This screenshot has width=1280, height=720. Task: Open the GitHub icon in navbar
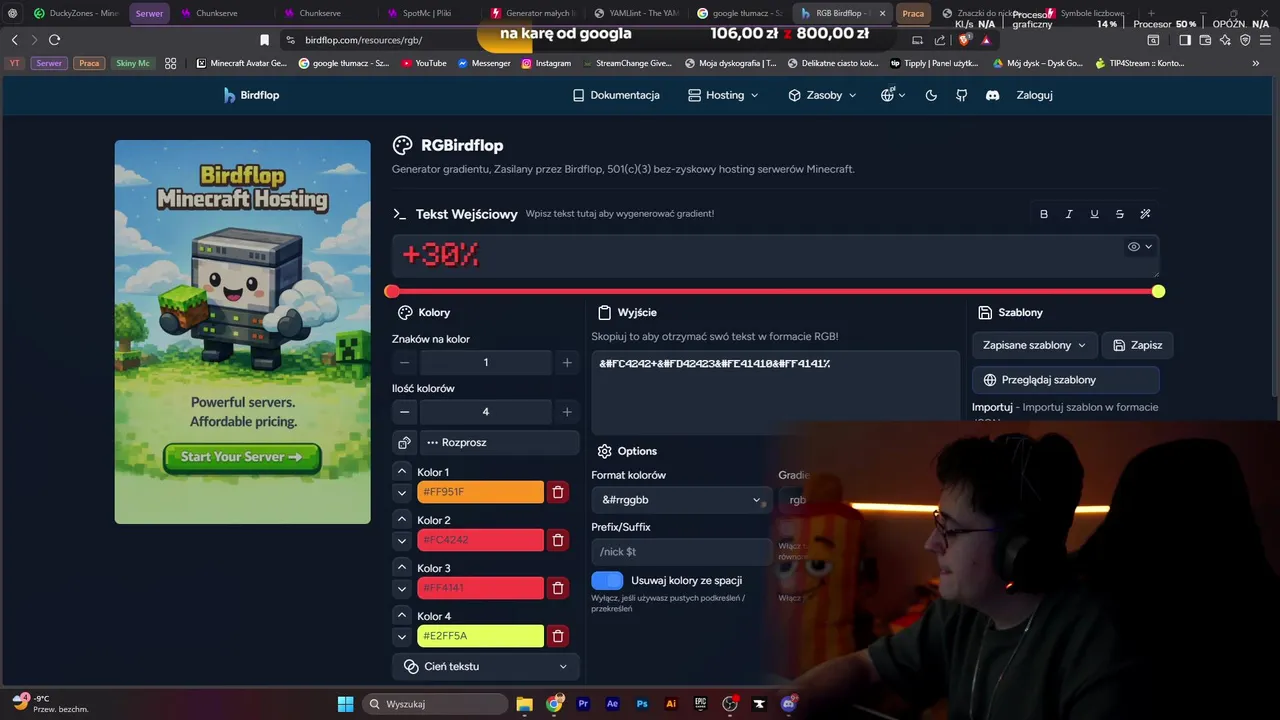[x=962, y=95]
